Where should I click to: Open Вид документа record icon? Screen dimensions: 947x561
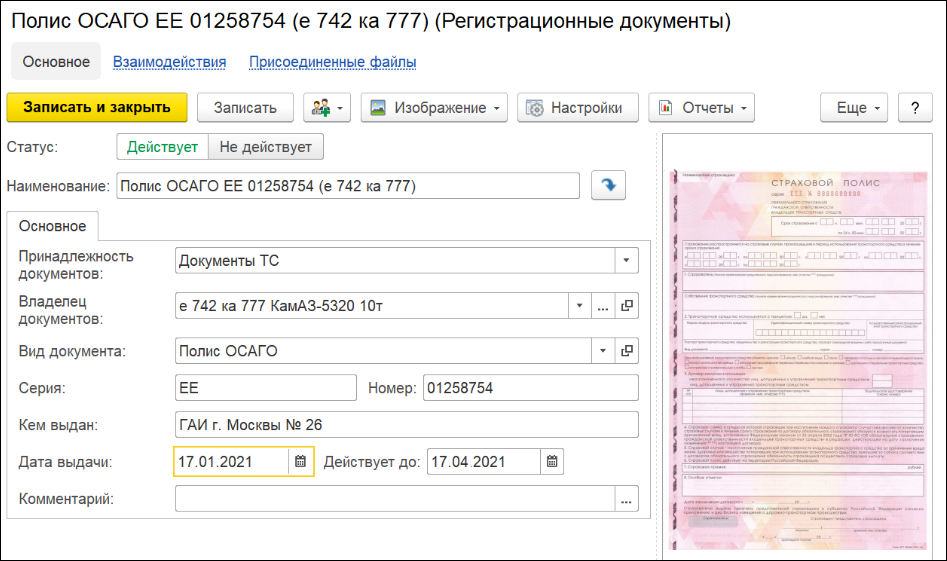[627, 351]
